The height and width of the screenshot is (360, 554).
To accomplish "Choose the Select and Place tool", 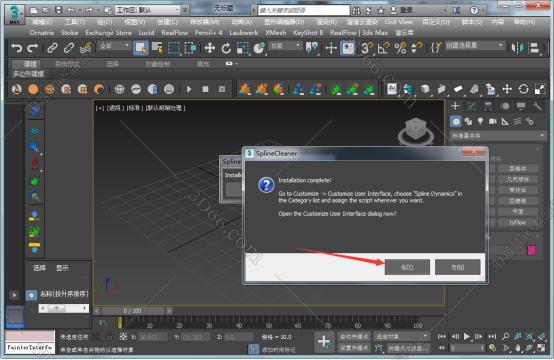I will (x=259, y=48).
